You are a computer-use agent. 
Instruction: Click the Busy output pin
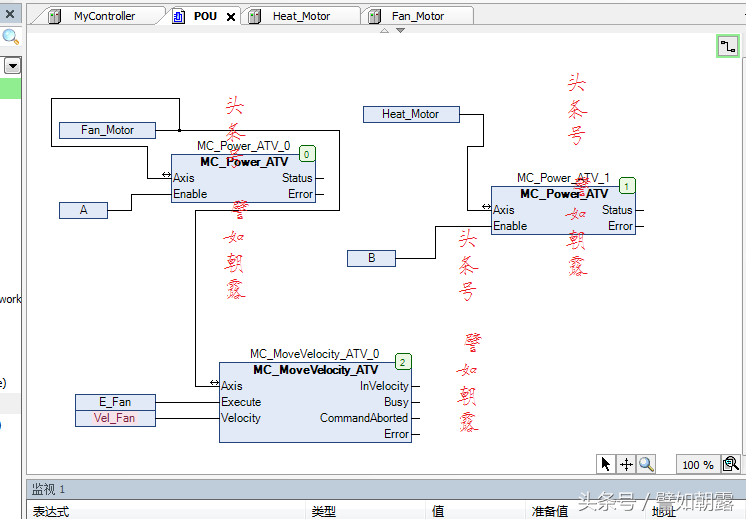pyautogui.click(x=396, y=402)
